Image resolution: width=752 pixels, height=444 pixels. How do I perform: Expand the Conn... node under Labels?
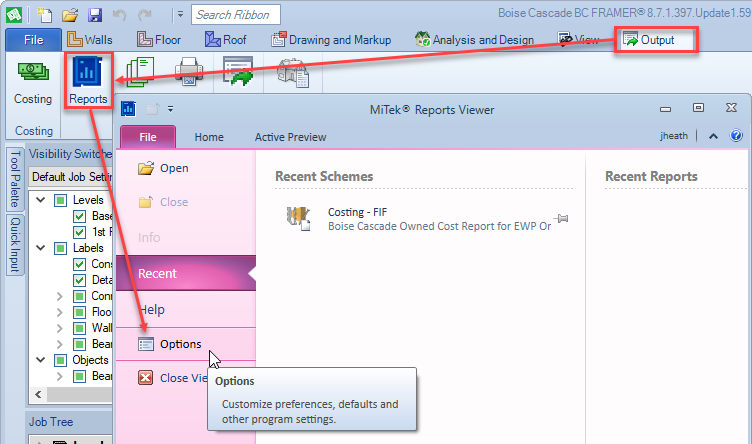pyautogui.click(x=59, y=296)
